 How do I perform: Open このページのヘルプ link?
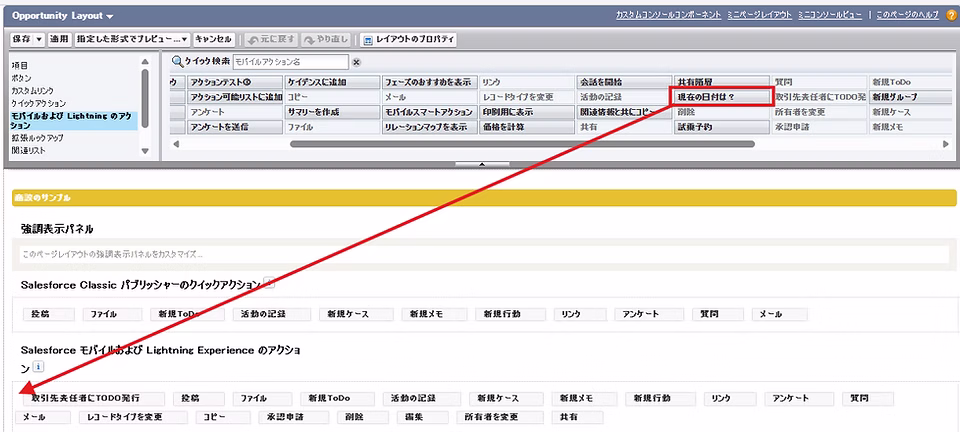(x=909, y=15)
